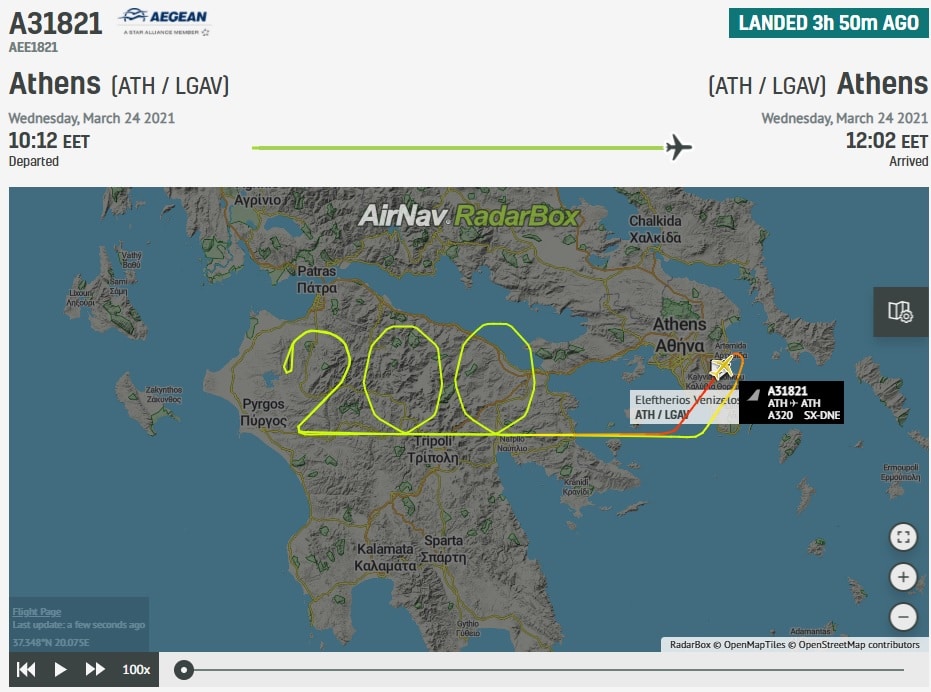
Task: Click the 12:02 EET arrival time
Action: pyautogui.click(x=886, y=141)
